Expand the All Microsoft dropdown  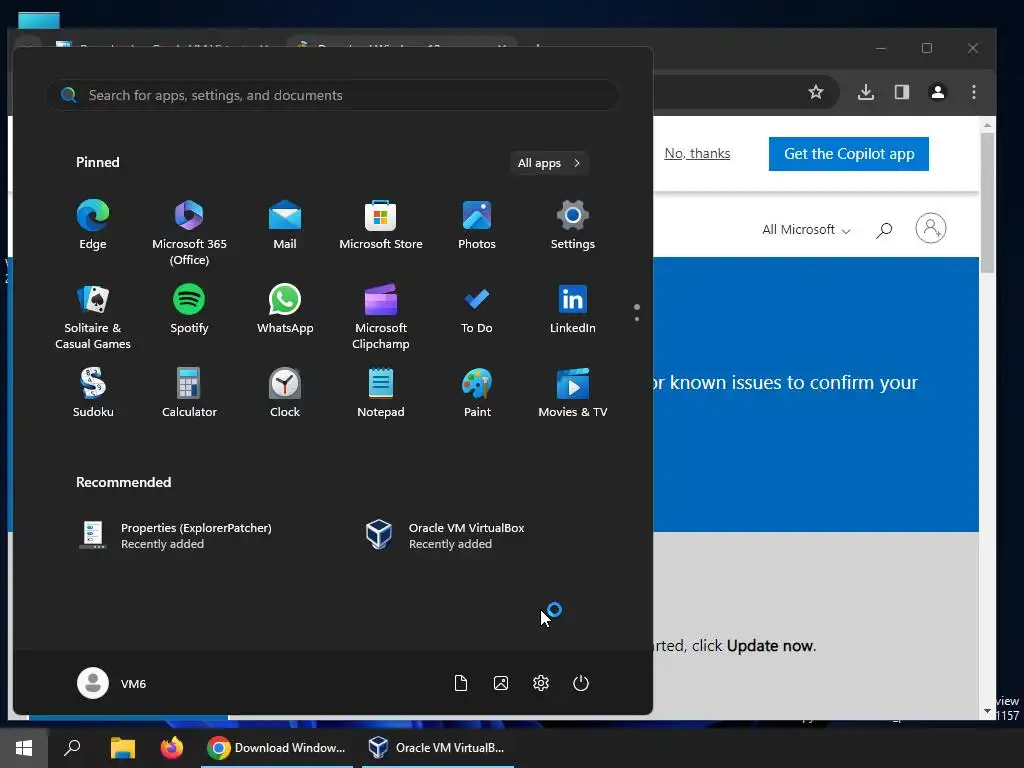(806, 230)
